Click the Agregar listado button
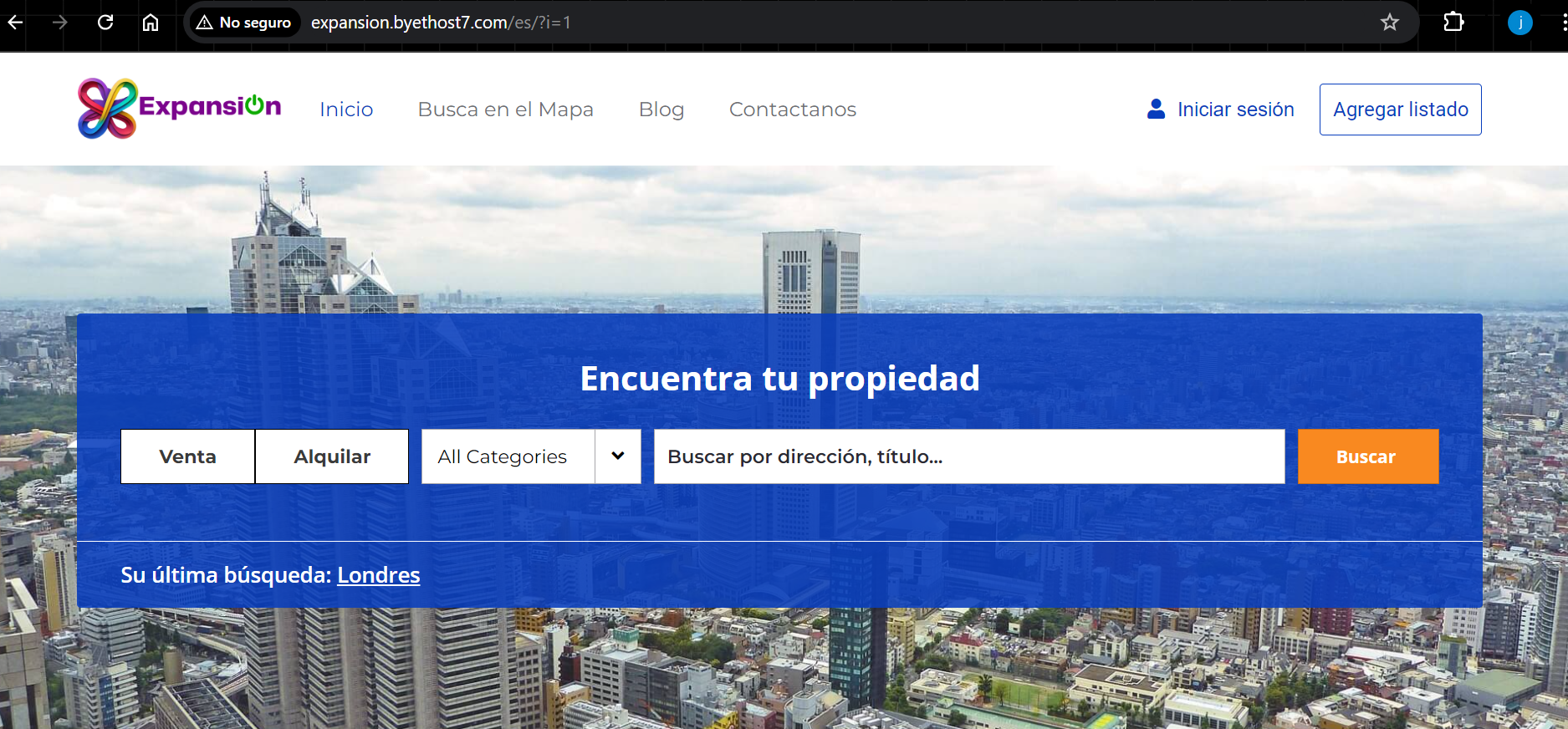 tap(1401, 110)
